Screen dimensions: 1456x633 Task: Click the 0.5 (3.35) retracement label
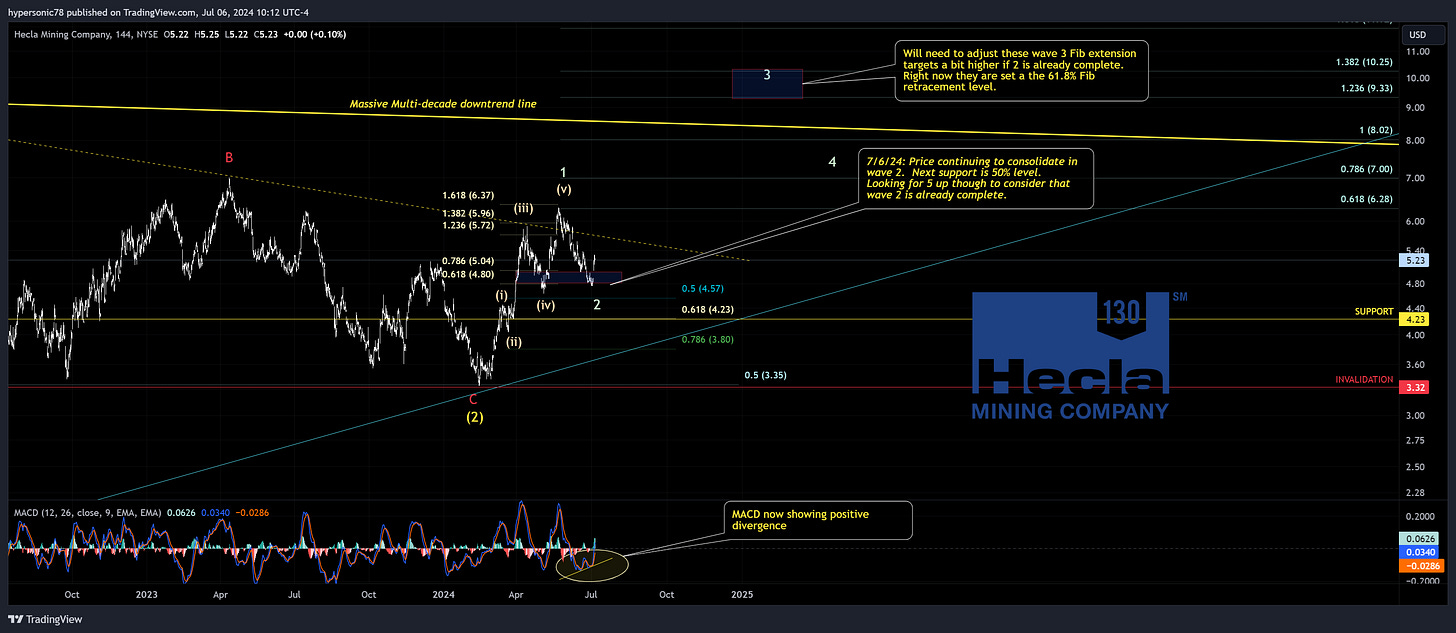click(x=765, y=376)
